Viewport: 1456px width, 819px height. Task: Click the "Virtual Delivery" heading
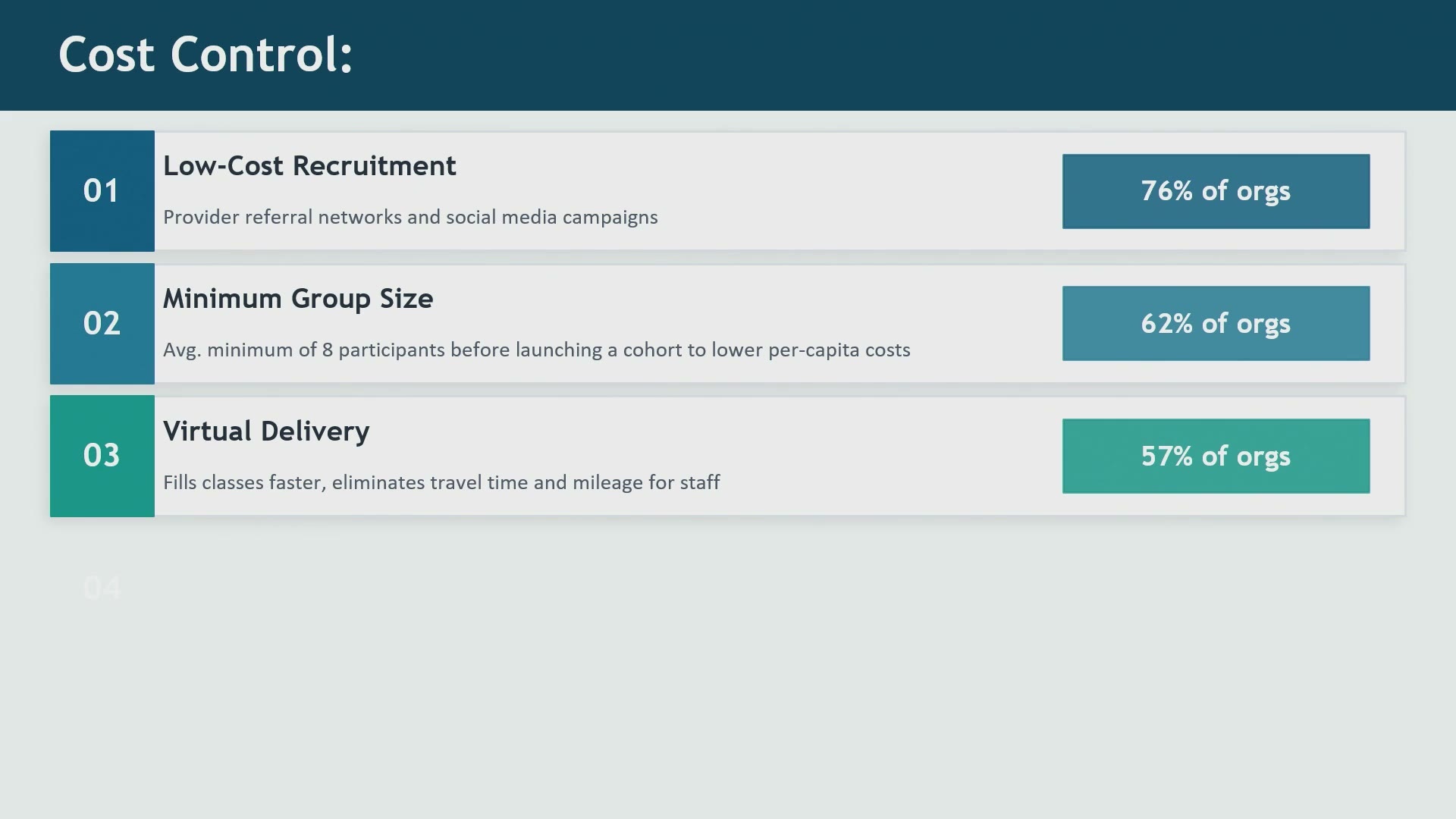(266, 431)
